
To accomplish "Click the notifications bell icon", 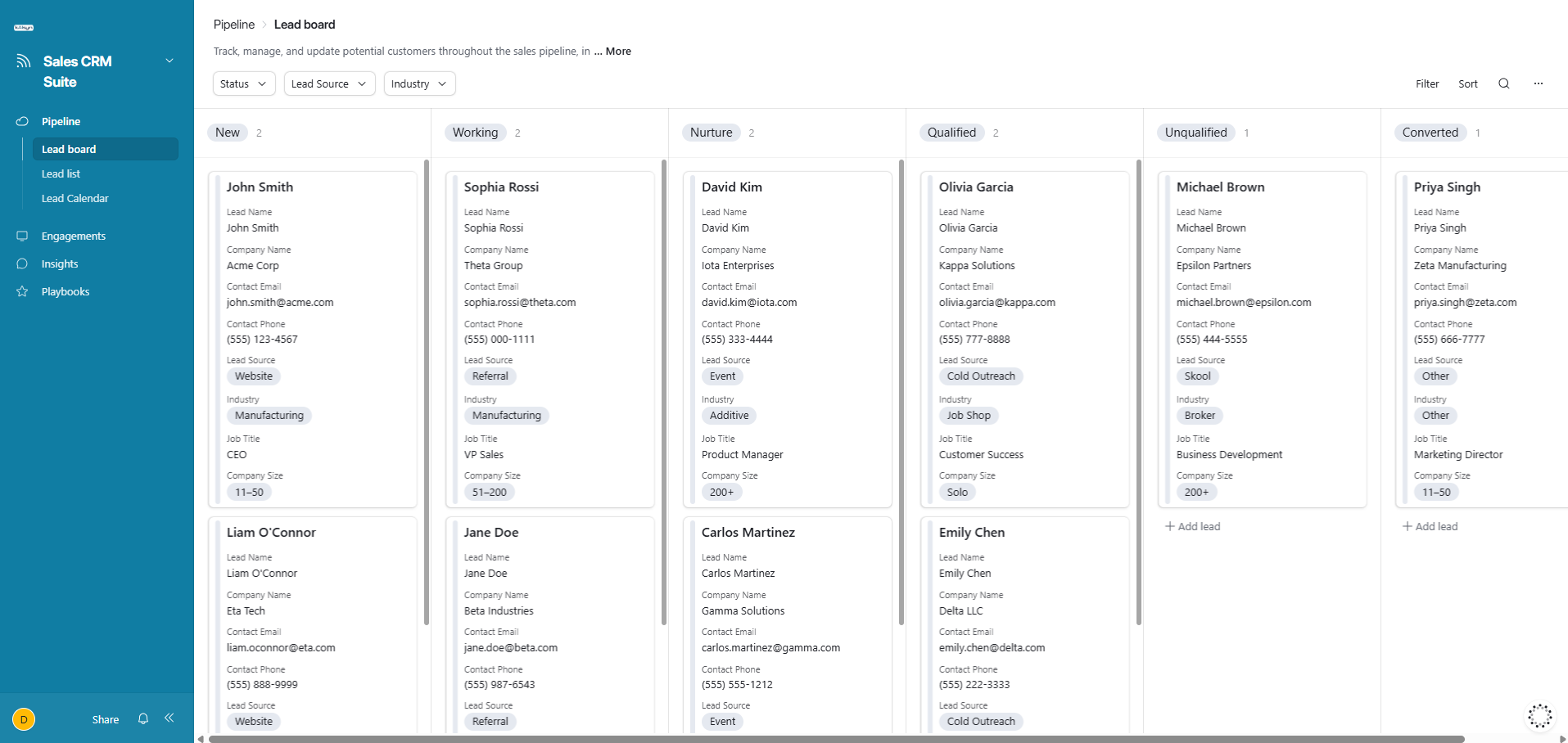I will click(143, 718).
